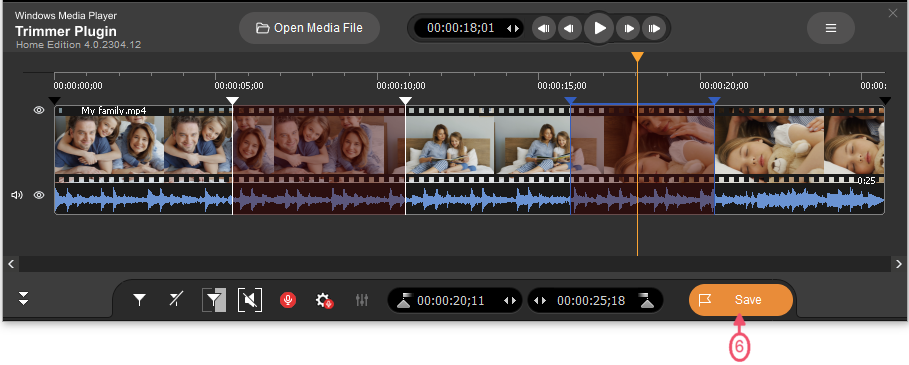The height and width of the screenshot is (365, 909).
Task: Click the horizontal timeline scrollbar track
Action: tap(454, 264)
